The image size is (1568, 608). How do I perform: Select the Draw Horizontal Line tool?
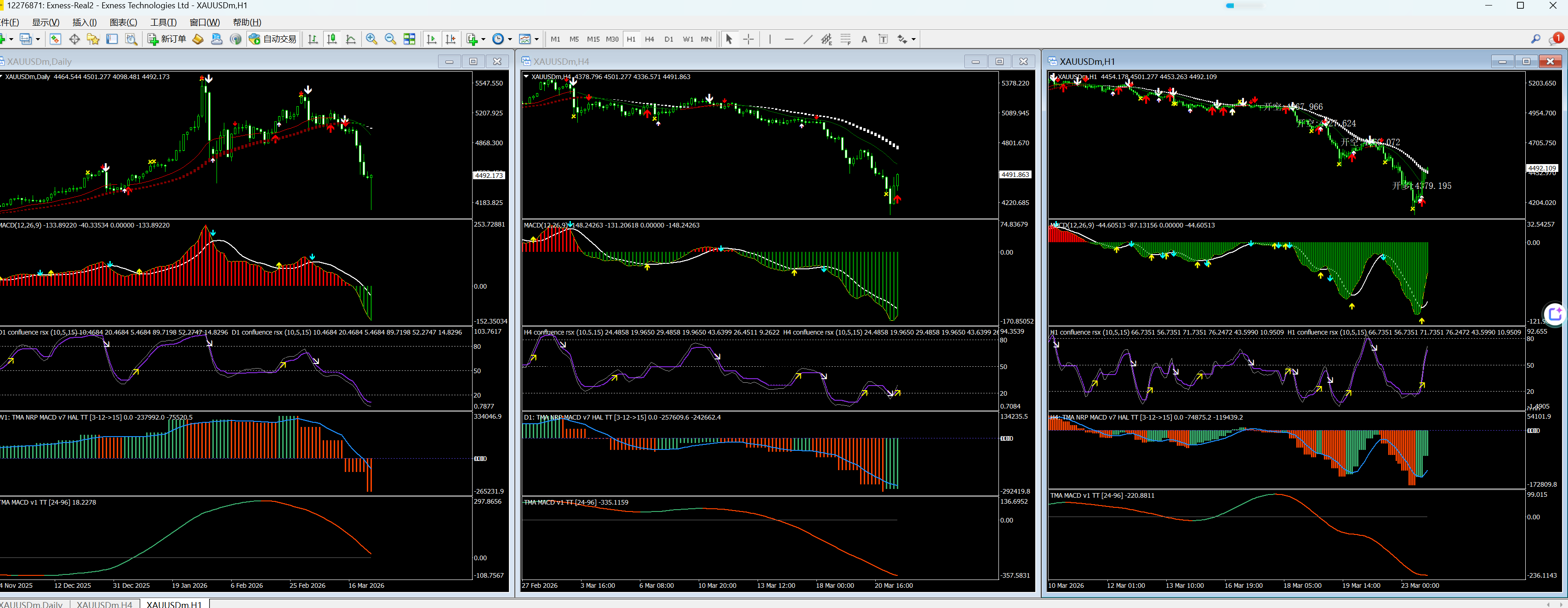pos(789,39)
